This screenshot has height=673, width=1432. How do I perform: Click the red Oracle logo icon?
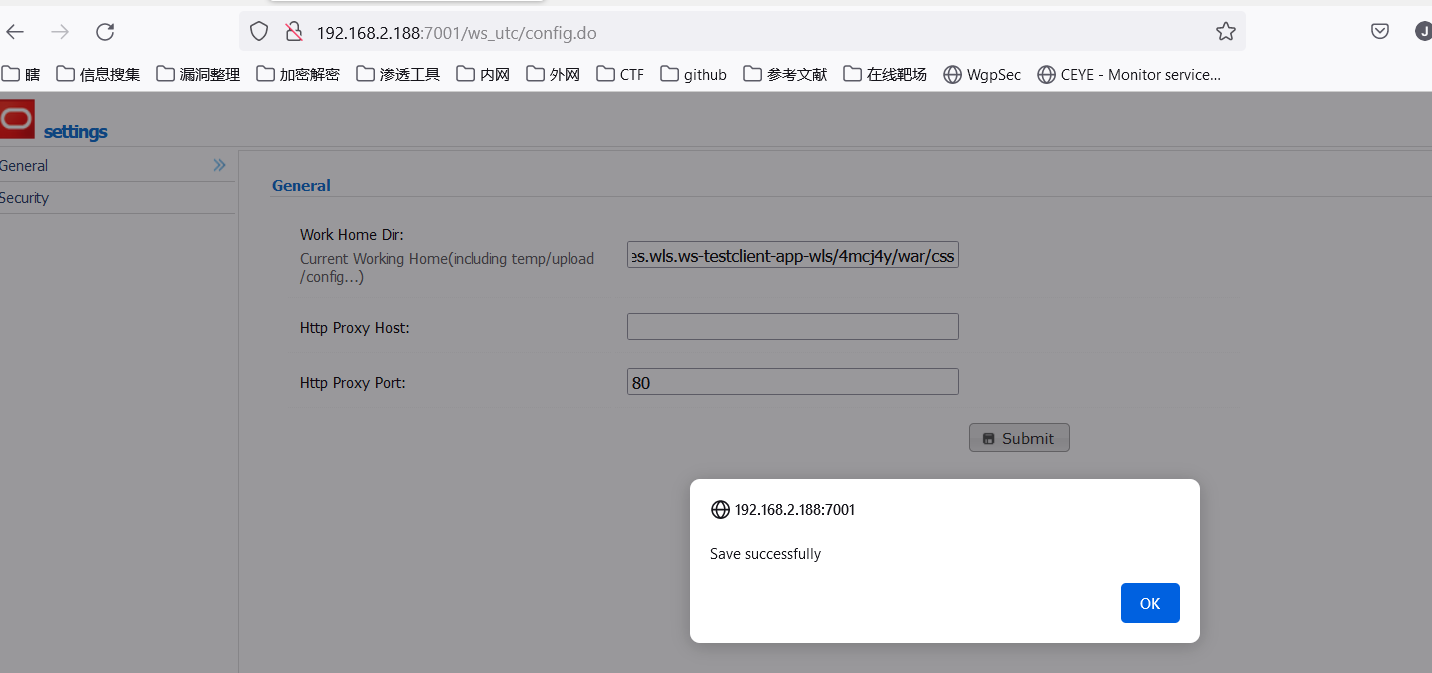[x=17, y=119]
